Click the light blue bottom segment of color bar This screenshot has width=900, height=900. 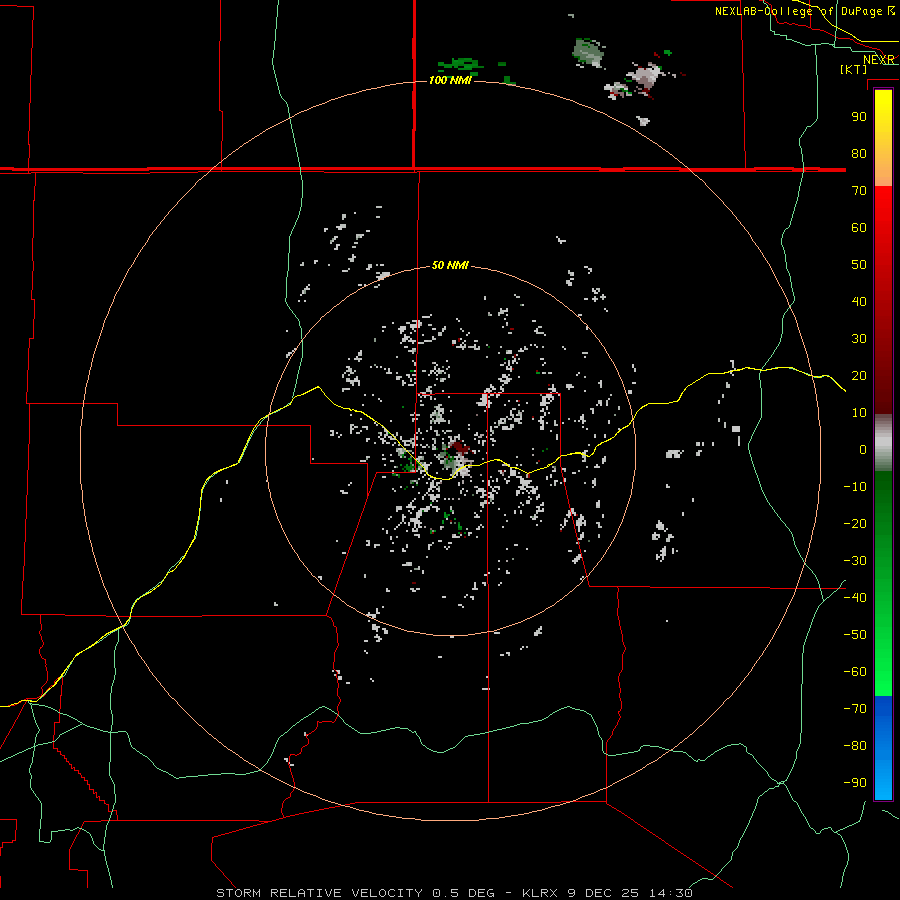tap(883, 778)
